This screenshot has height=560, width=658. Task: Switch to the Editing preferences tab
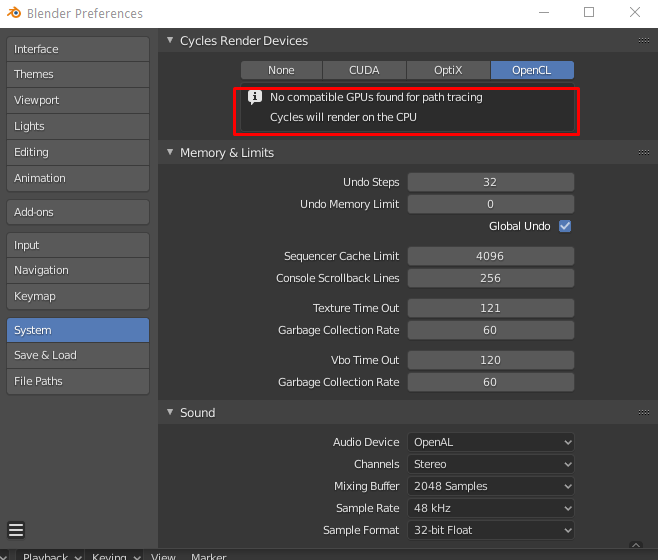click(x=78, y=152)
